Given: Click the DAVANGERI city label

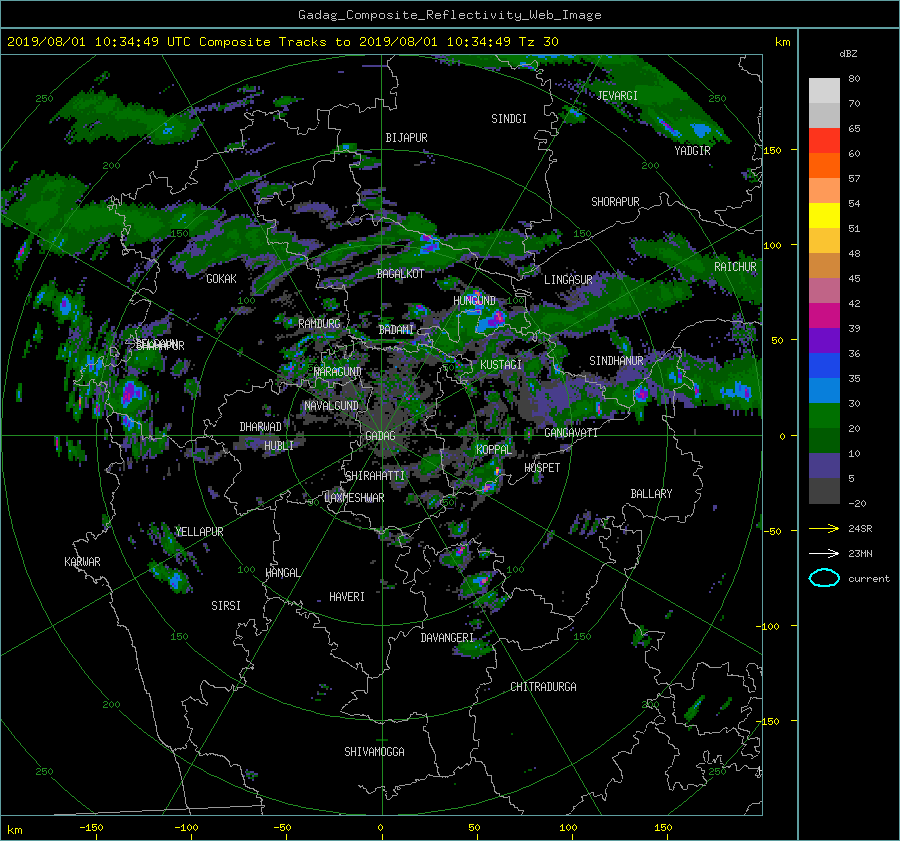Looking at the screenshot, I should click(x=447, y=638).
